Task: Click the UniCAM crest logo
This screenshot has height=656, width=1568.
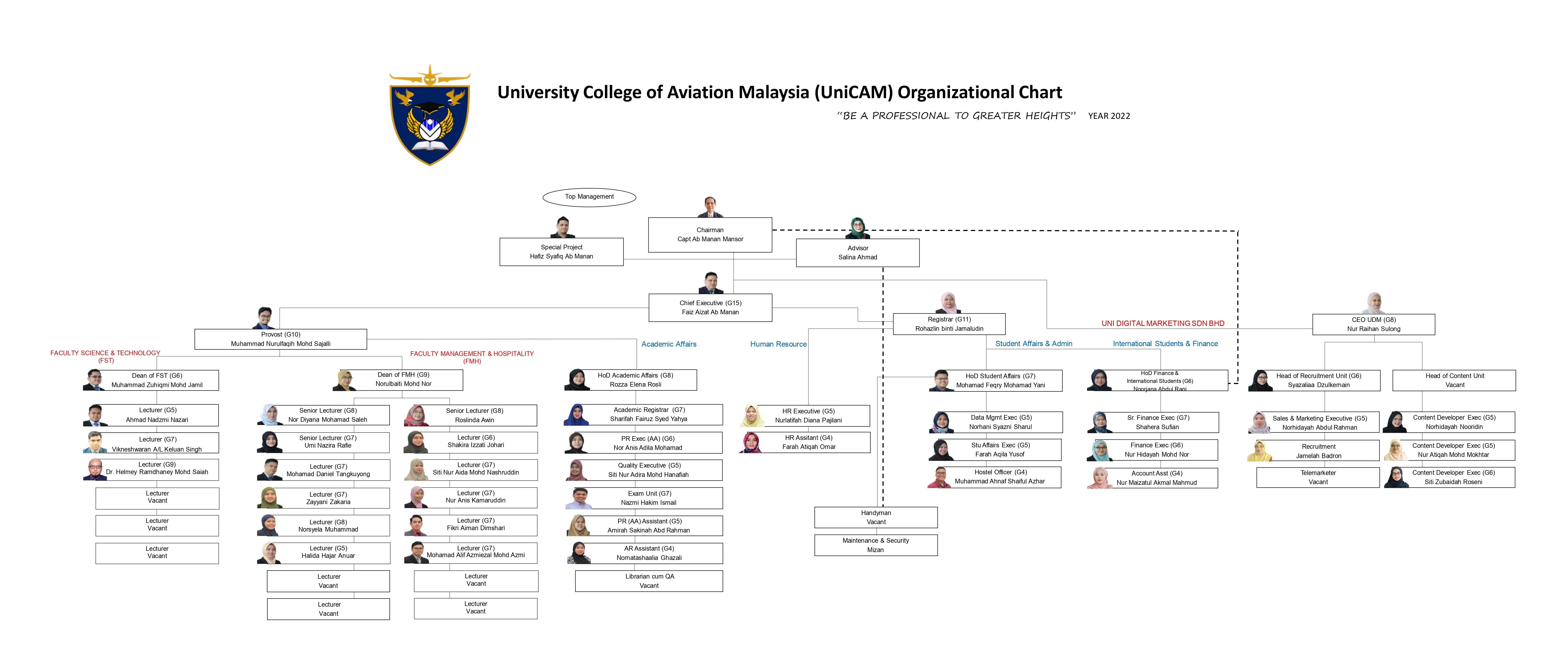Action: 430,115
